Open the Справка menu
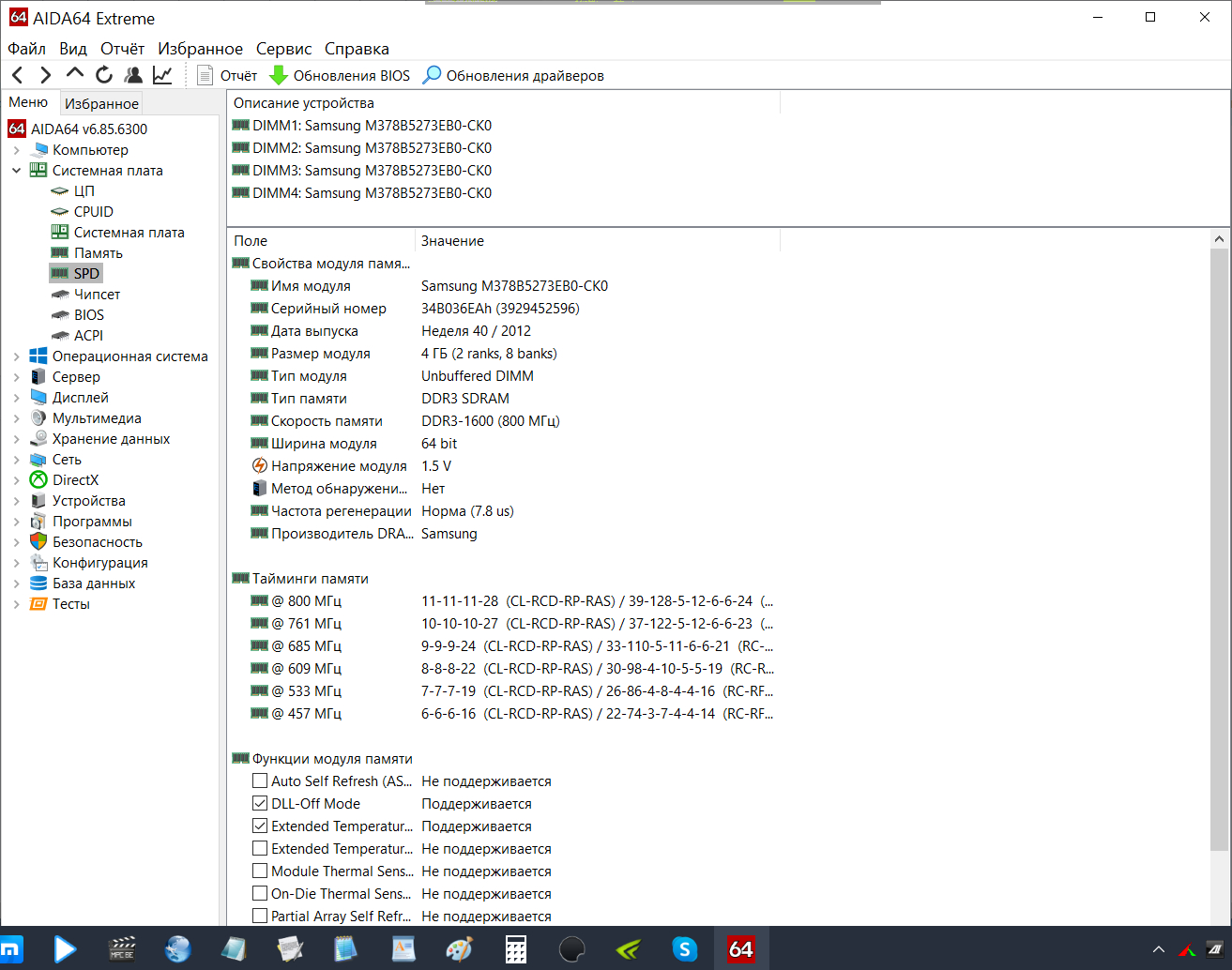Image resolution: width=1232 pixels, height=970 pixels. point(357,49)
